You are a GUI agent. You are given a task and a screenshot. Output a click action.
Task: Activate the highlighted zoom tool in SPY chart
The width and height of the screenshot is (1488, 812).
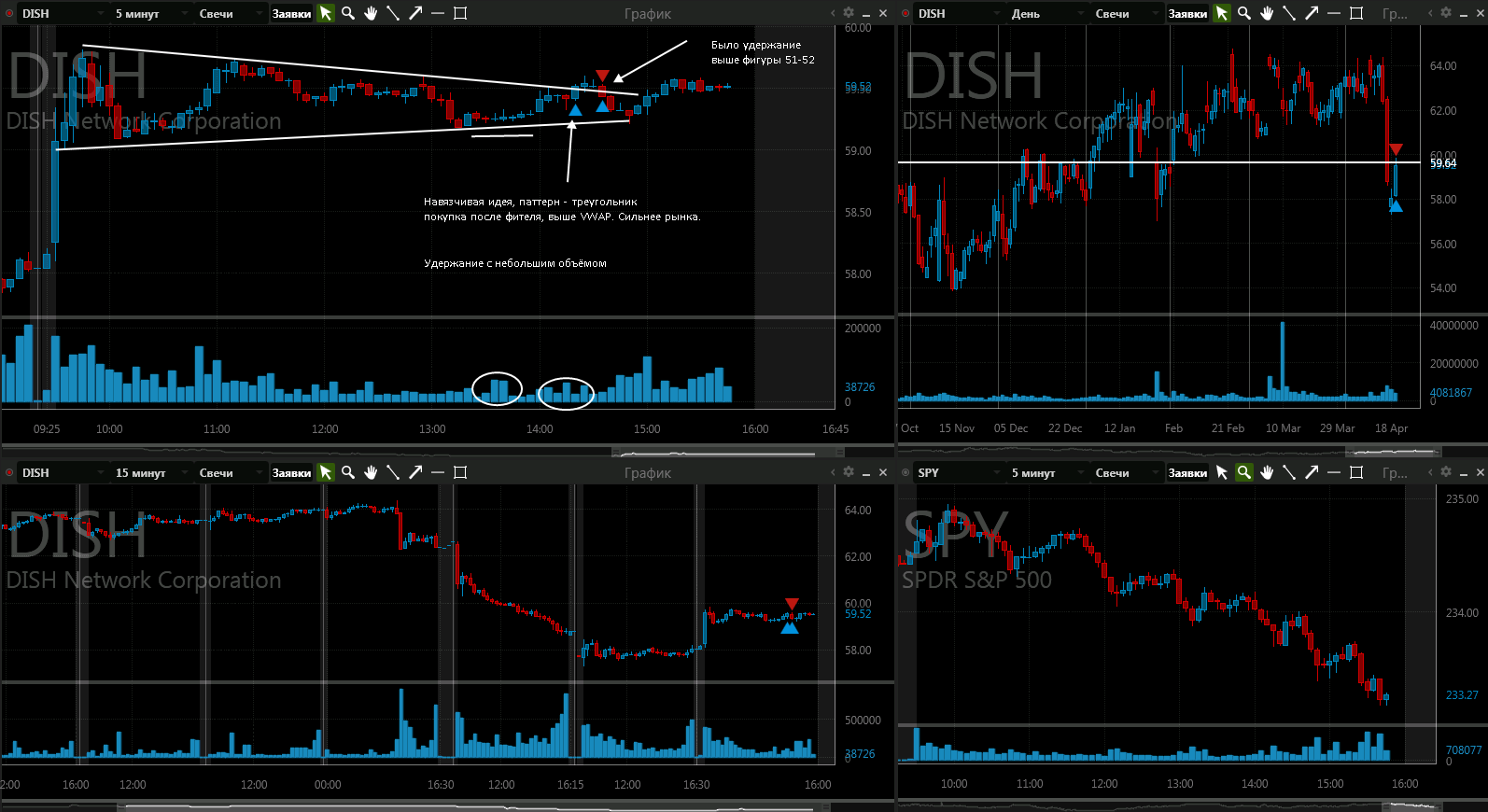pos(1244,472)
